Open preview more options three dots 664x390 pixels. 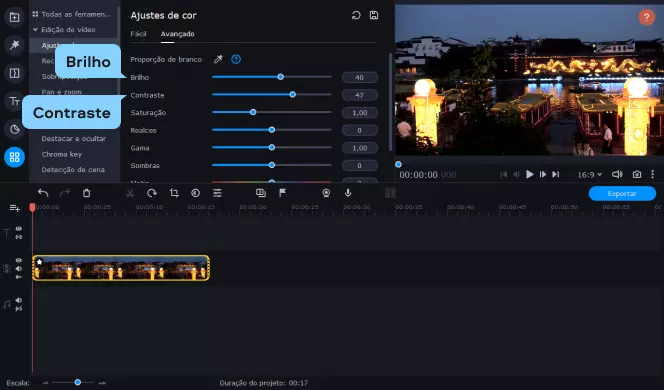pyautogui.click(x=653, y=174)
